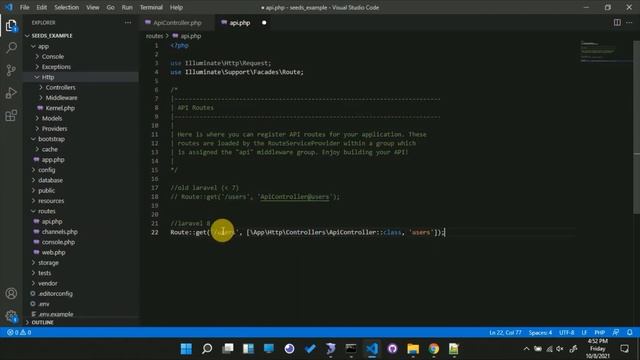Expand the Exceptions folder
The width and height of the screenshot is (640, 360).
(56, 67)
